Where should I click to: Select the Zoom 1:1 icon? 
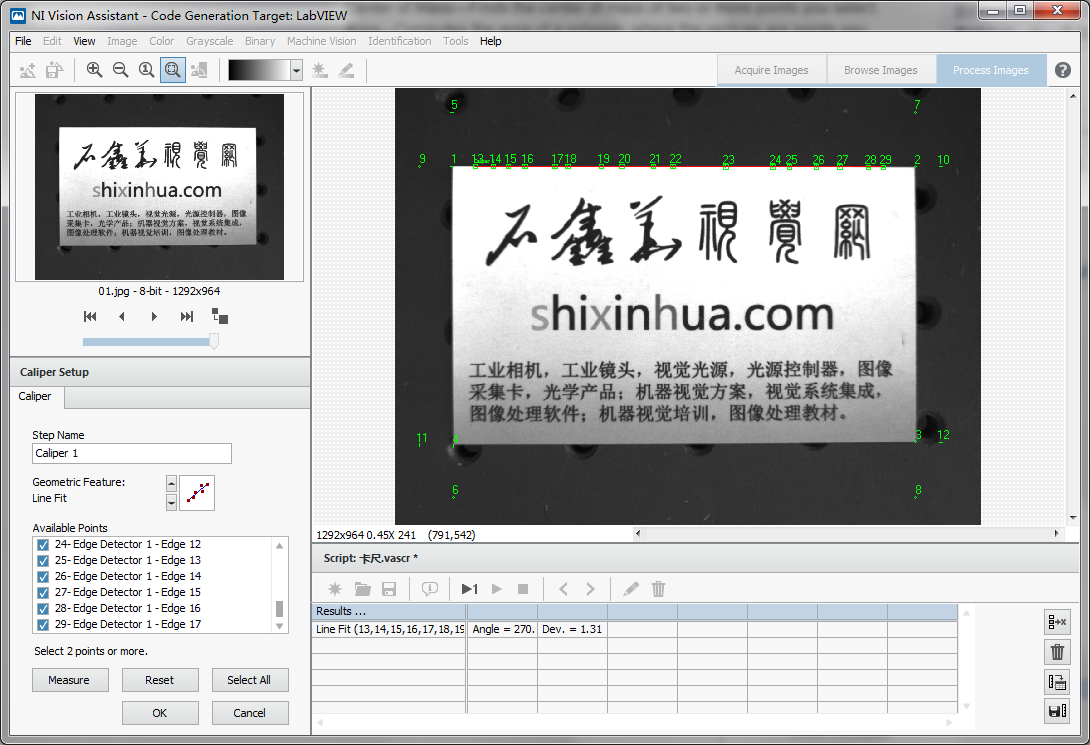click(146, 70)
